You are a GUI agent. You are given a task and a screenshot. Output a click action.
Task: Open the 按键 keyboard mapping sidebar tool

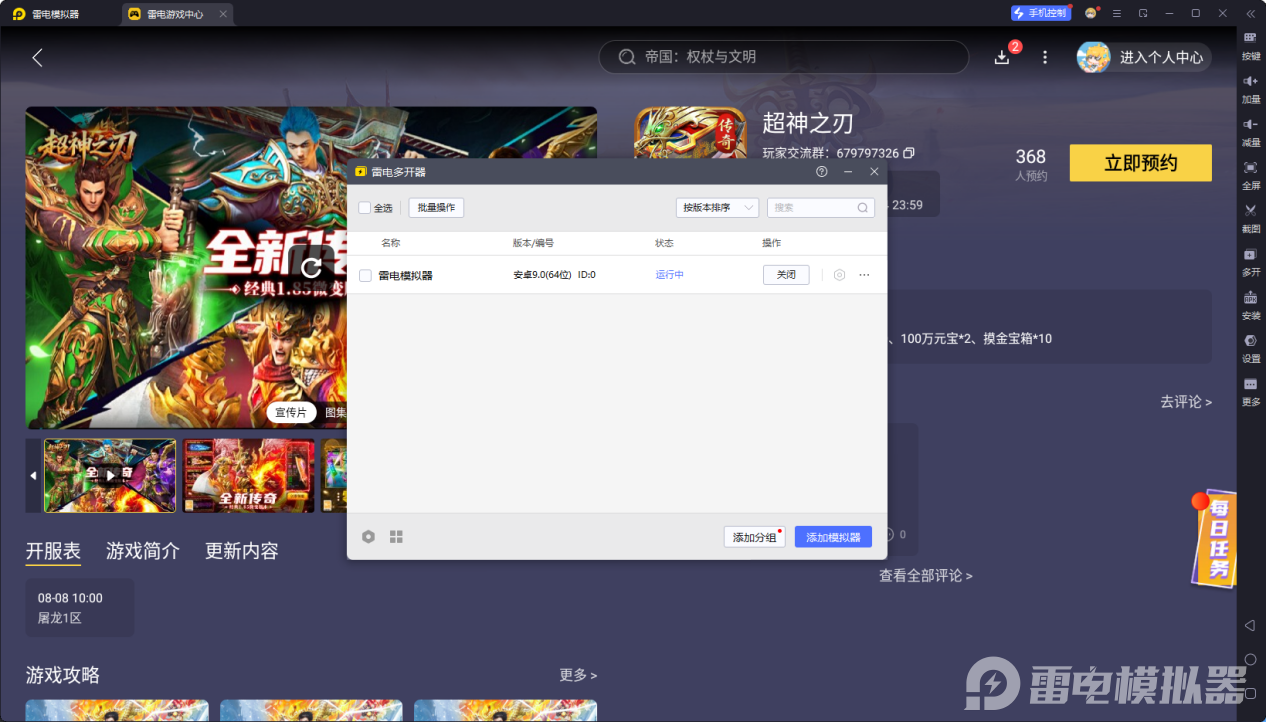click(x=1250, y=44)
